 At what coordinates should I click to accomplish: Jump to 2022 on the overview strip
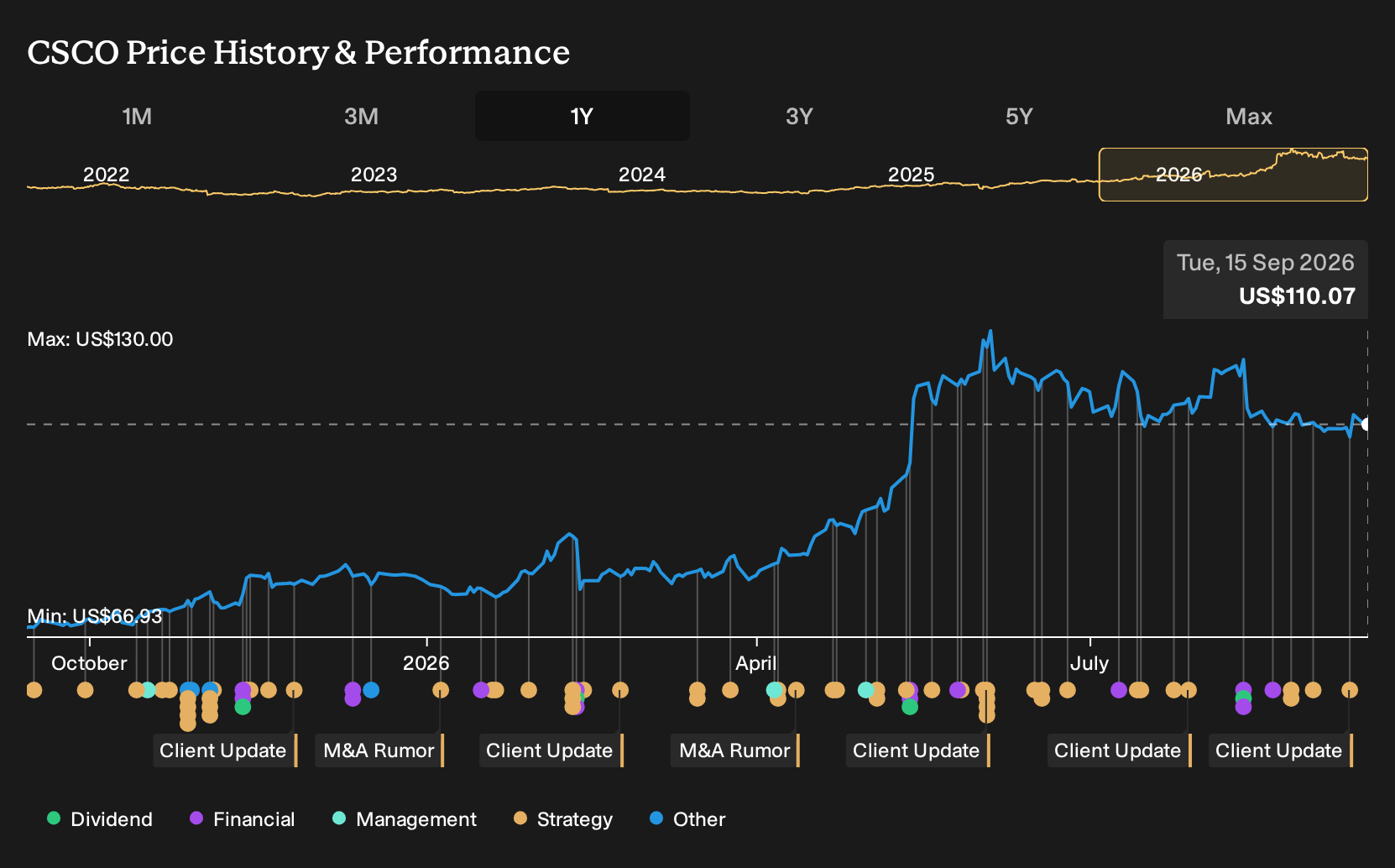pos(107,175)
